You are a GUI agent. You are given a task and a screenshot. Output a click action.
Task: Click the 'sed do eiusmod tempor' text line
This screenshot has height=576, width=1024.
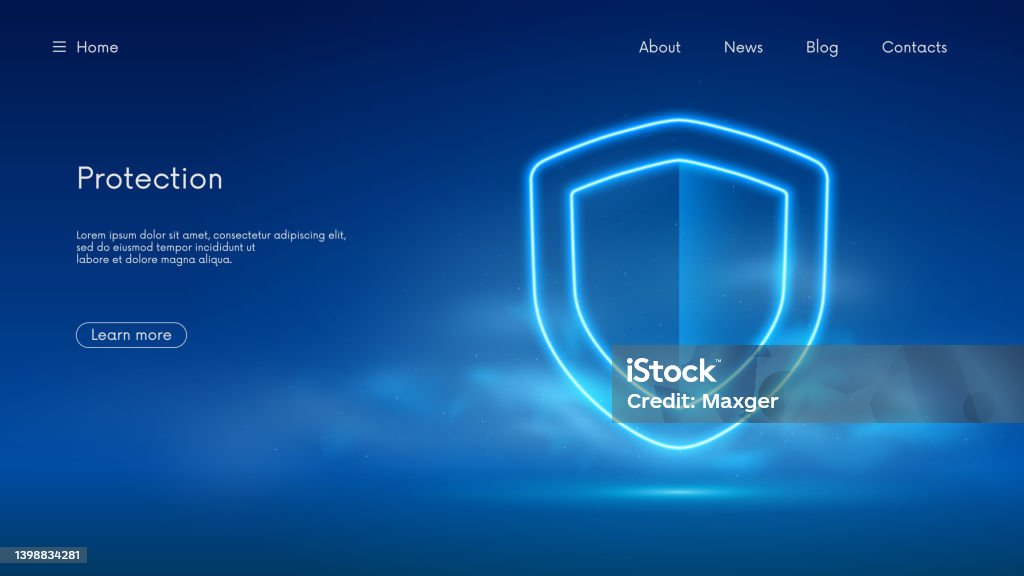(x=165, y=248)
